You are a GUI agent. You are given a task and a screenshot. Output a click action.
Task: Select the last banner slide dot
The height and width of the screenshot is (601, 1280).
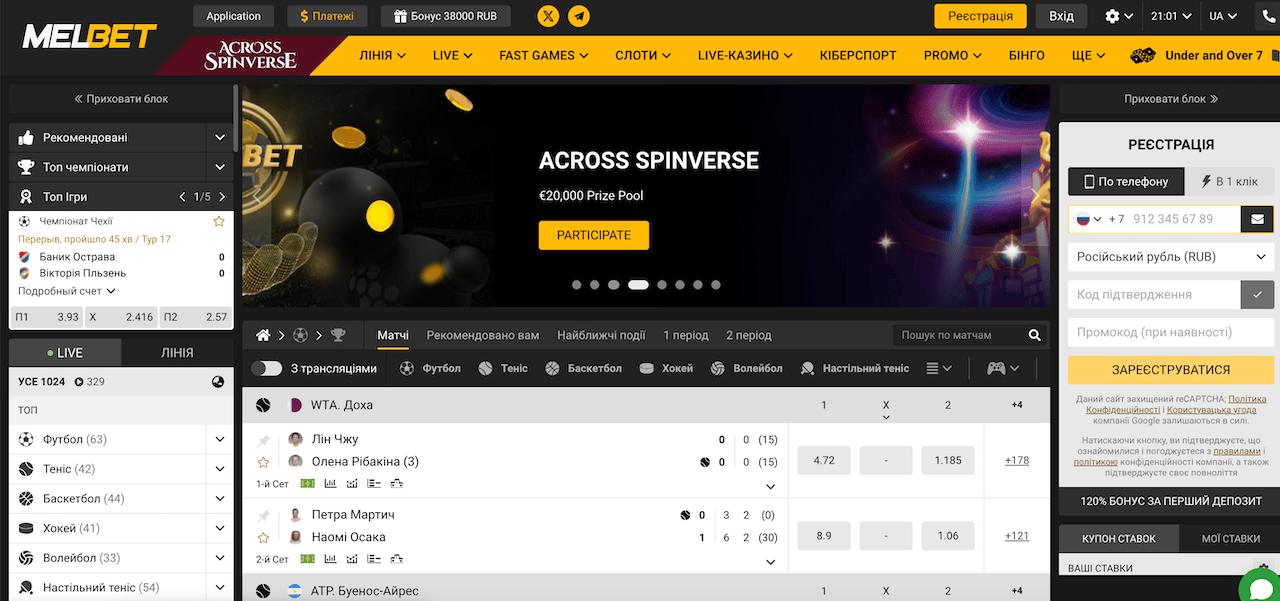pos(715,285)
